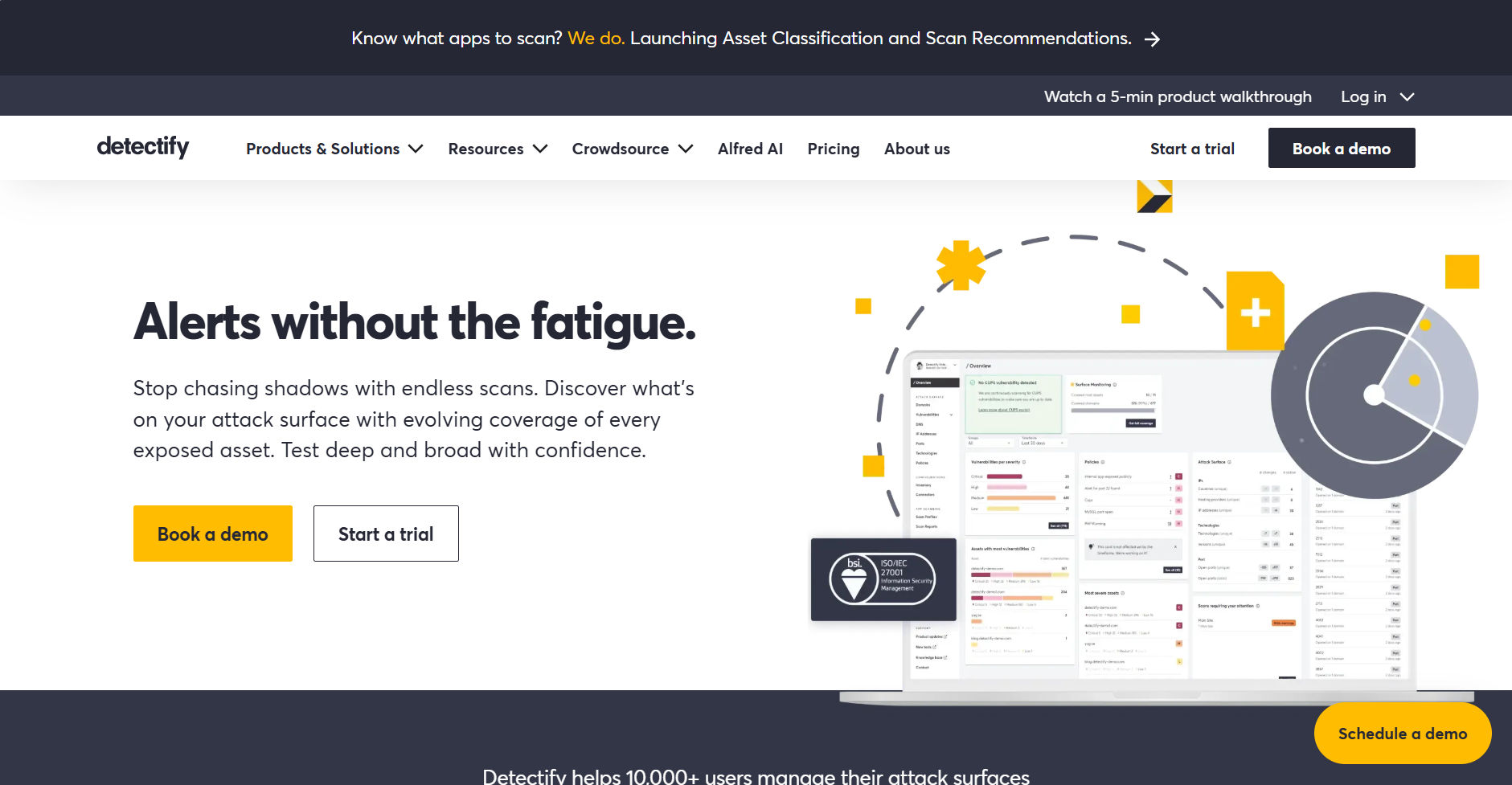This screenshot has height=785, width=1512.
Task: Open the Crowdsource menu
Action: [x=621, y=149]
